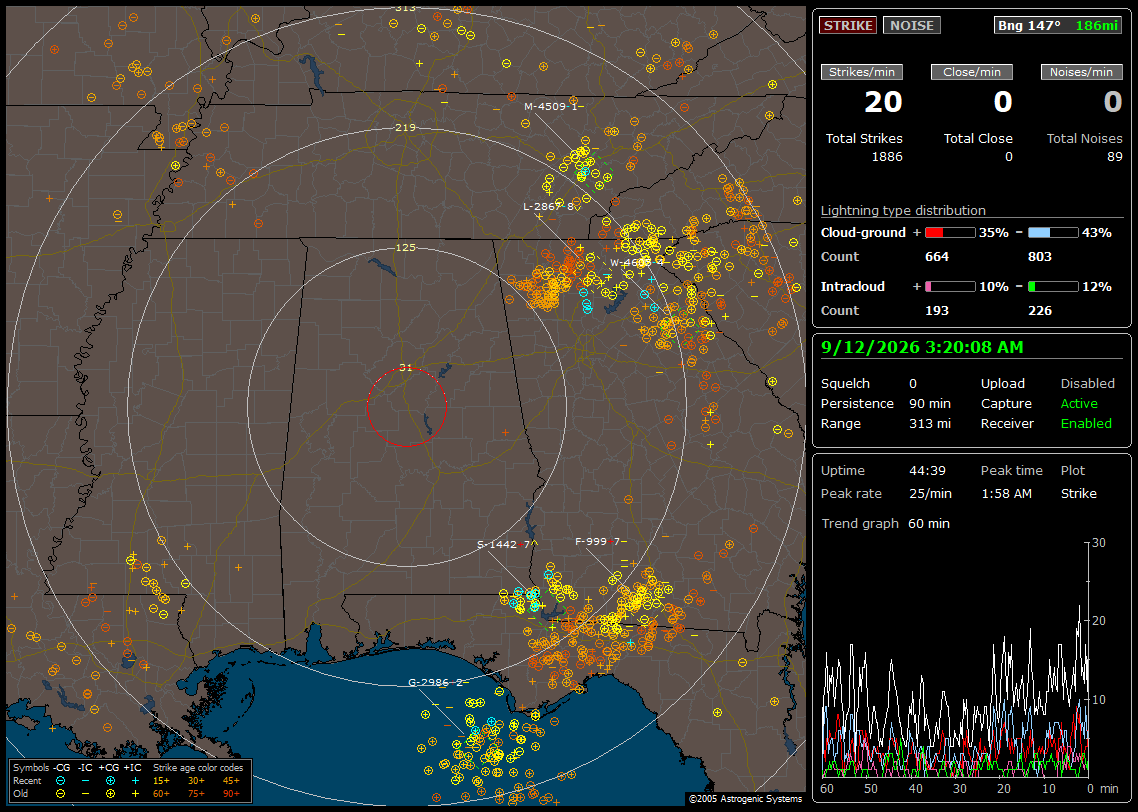Viewport: 1138px width, 812px height.
Task: Click the Bng 147° 186mi bearing readout
Action: click(x=1057, y=25)
